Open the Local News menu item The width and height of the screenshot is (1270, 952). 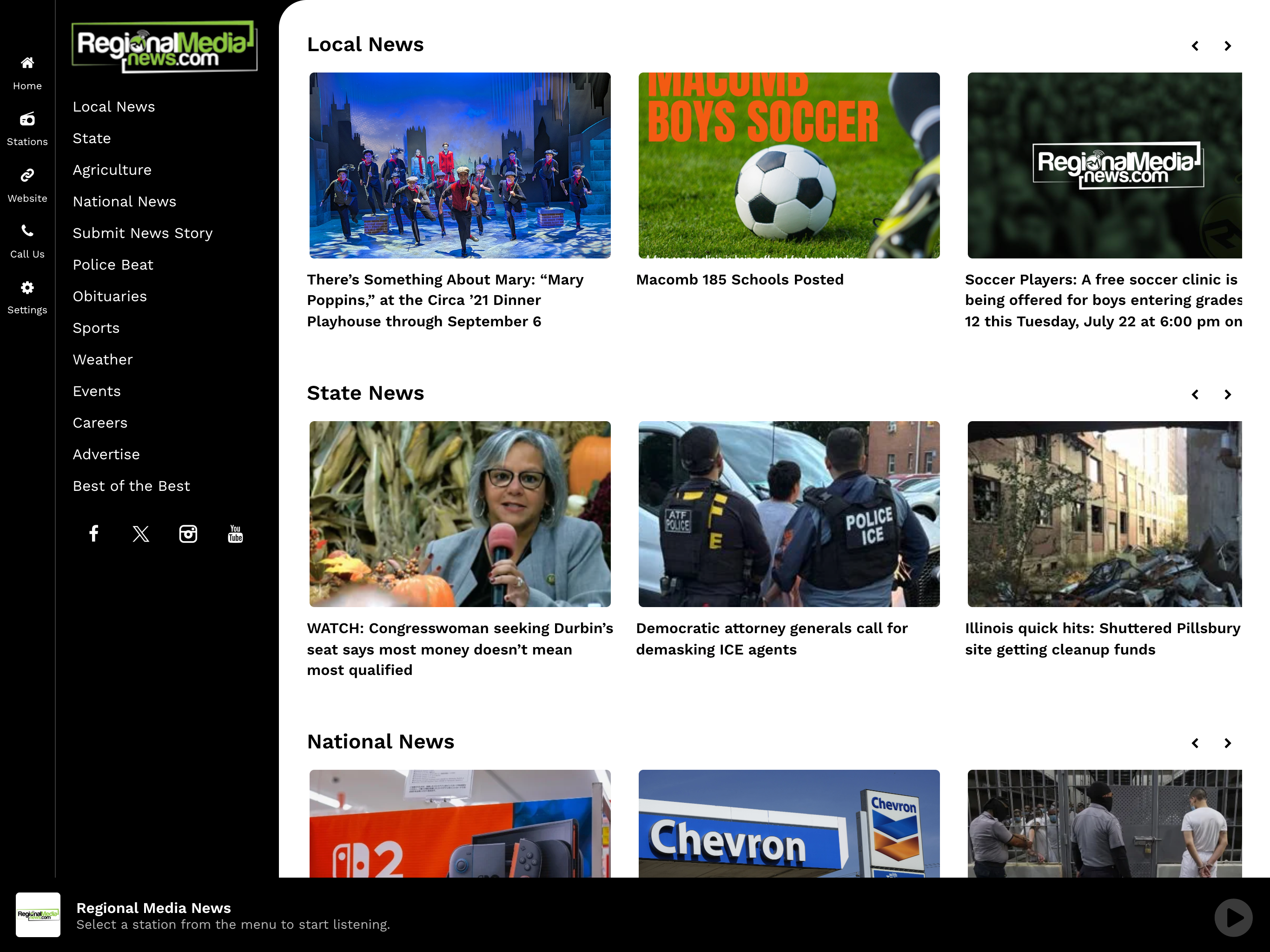point(114,107)
